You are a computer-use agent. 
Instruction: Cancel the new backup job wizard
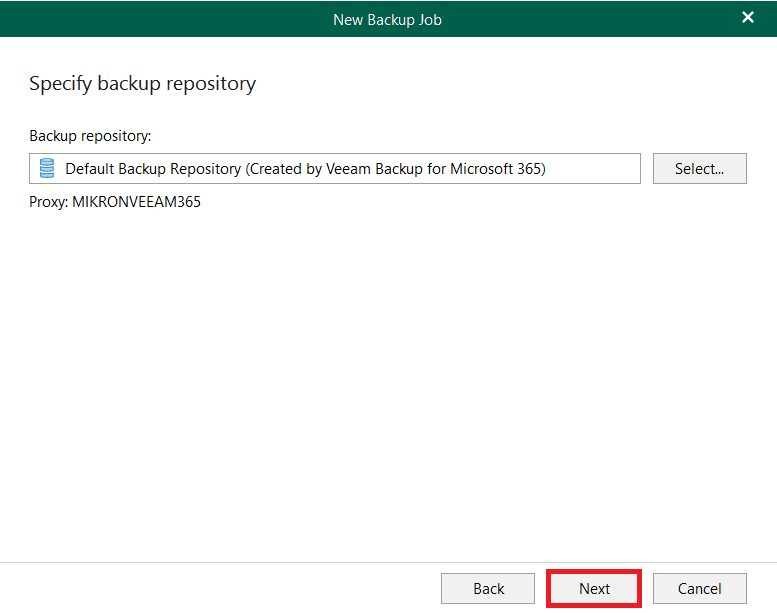coord(699,588)
